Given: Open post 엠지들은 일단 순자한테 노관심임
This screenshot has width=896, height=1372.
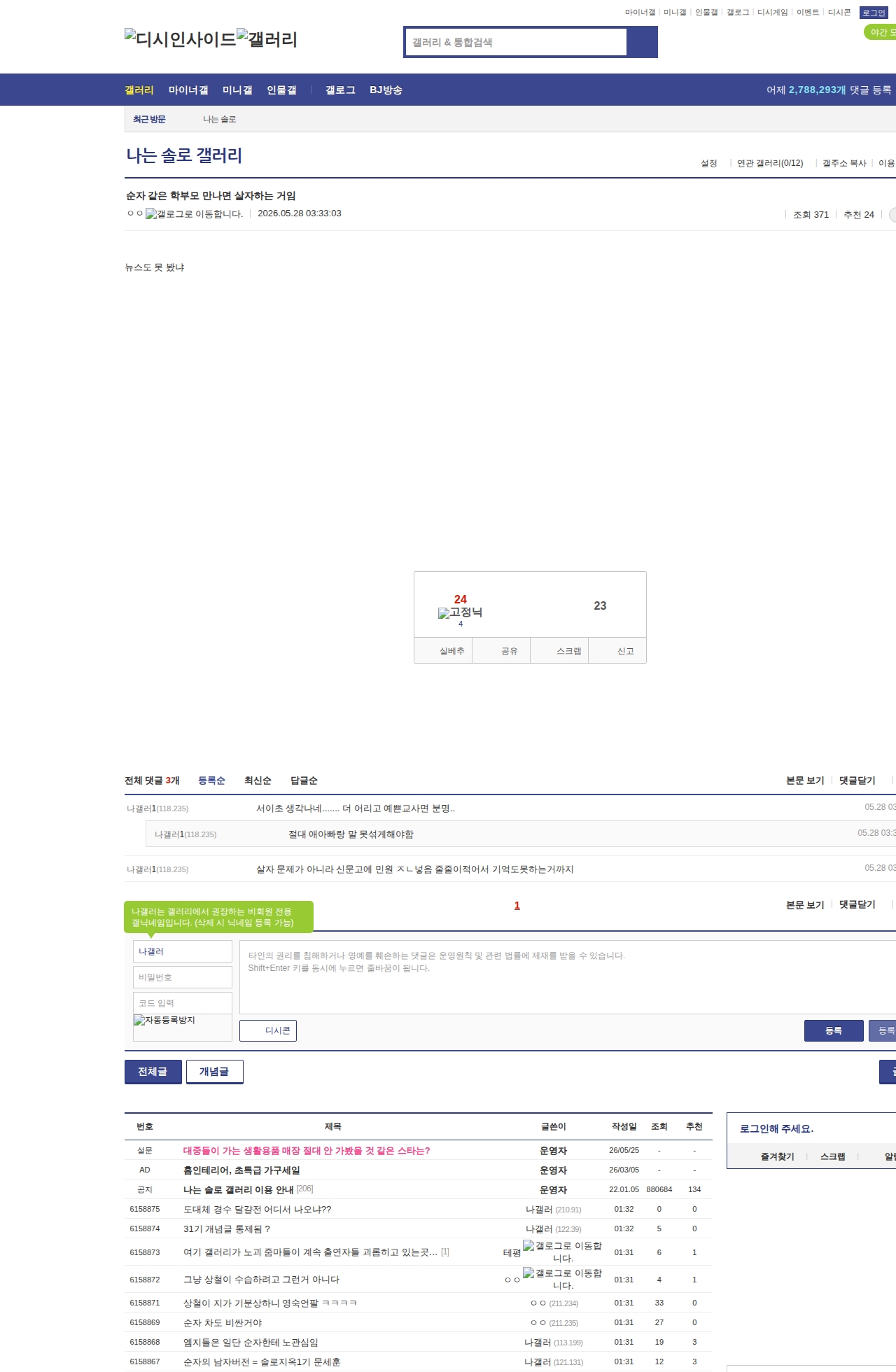Looking at the screenshot, I should (251, 1342).
